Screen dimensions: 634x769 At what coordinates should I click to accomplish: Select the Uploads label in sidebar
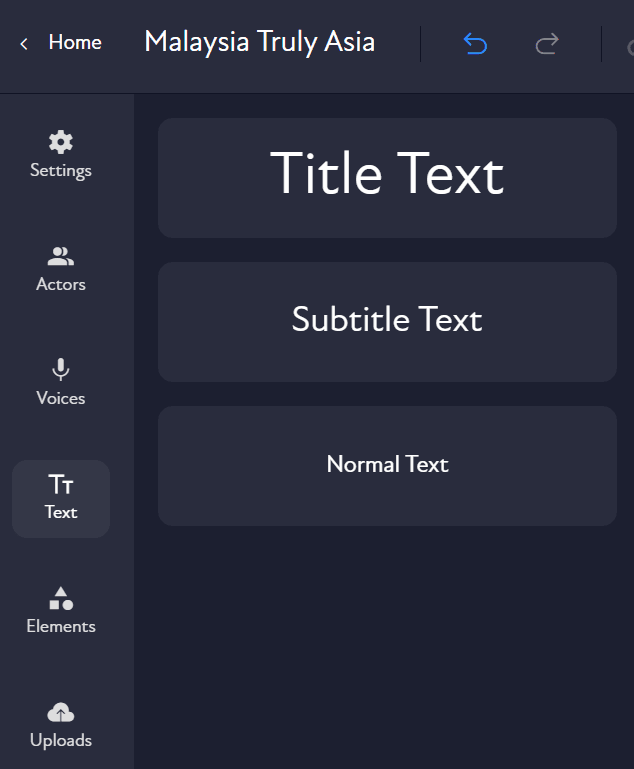pyautogui.click(x=61, y=741)
